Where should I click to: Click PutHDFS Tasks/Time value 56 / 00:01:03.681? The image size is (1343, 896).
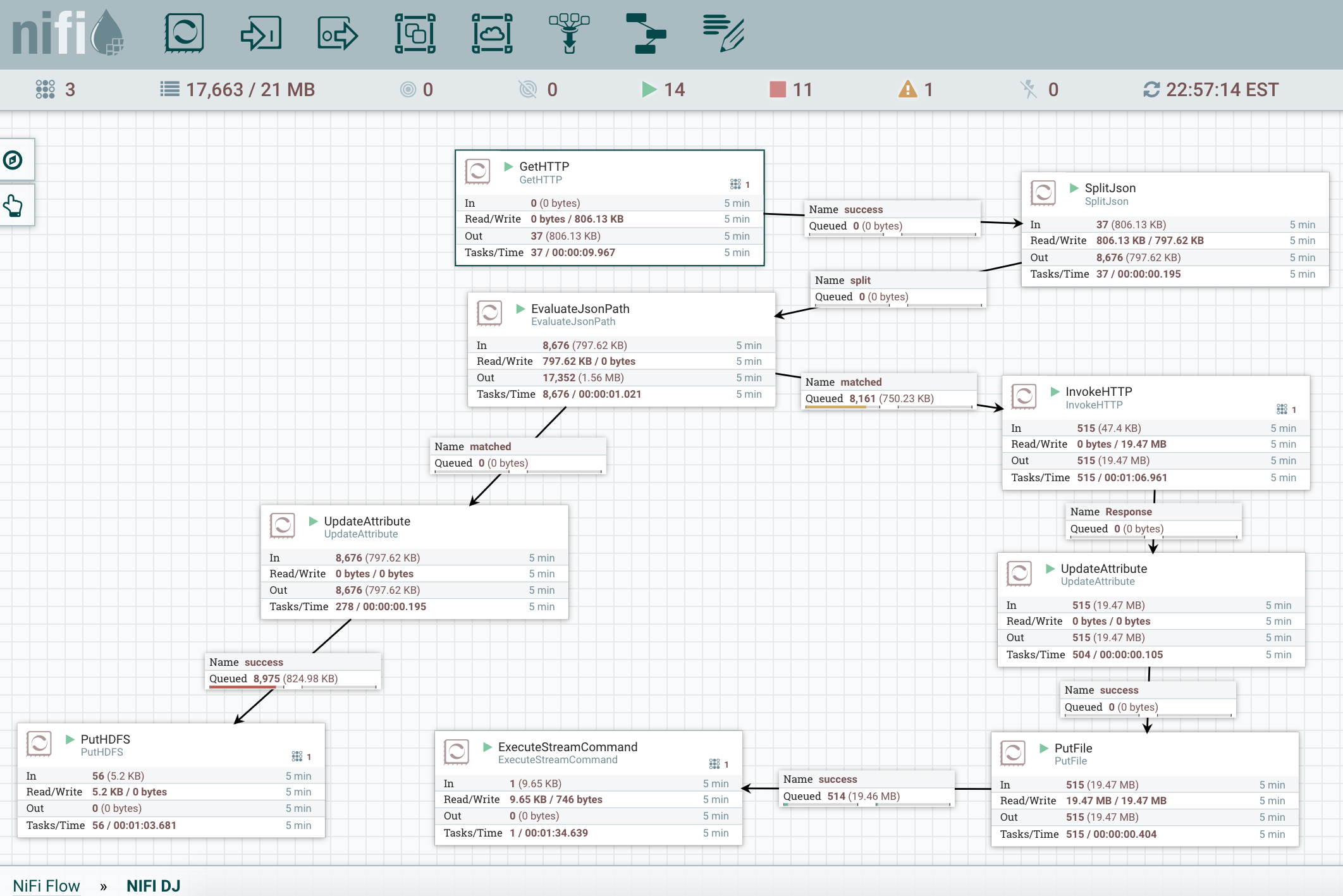point(134,825)
